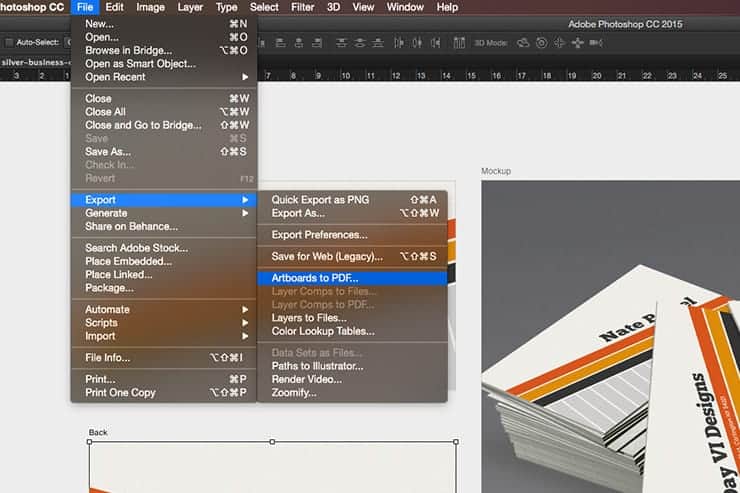Viewport: 740px width, 493px height.
Task: Select the Back artboard label
Action: [x=98, y=433]
